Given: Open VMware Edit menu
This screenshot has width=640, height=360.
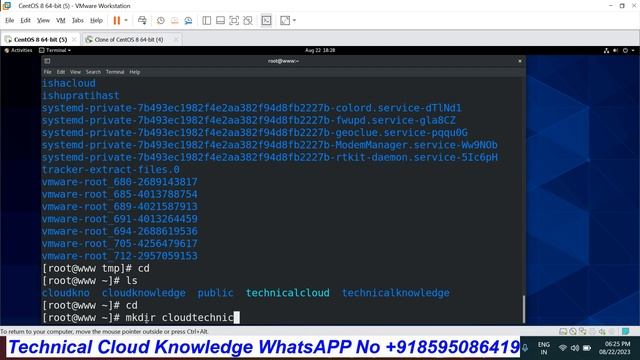Looking at the screenshot, I should click(x=25, y=20).
